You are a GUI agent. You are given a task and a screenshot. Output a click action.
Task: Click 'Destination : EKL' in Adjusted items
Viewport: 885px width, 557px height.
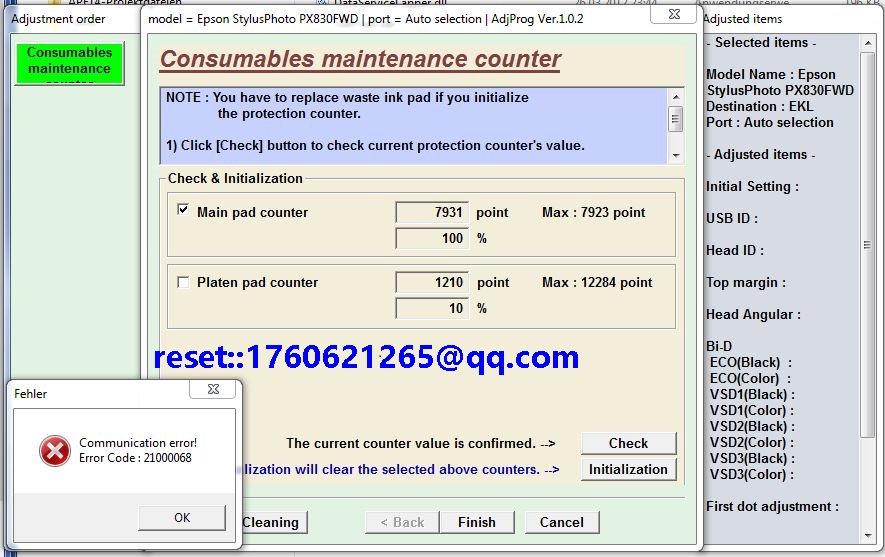(760, 107)
